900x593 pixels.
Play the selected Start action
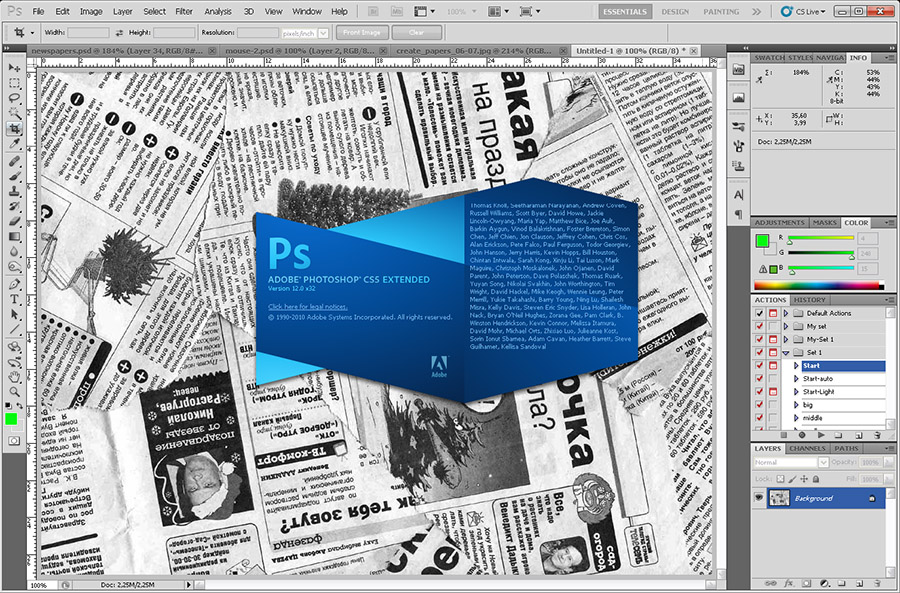click(x=821, y=434)
